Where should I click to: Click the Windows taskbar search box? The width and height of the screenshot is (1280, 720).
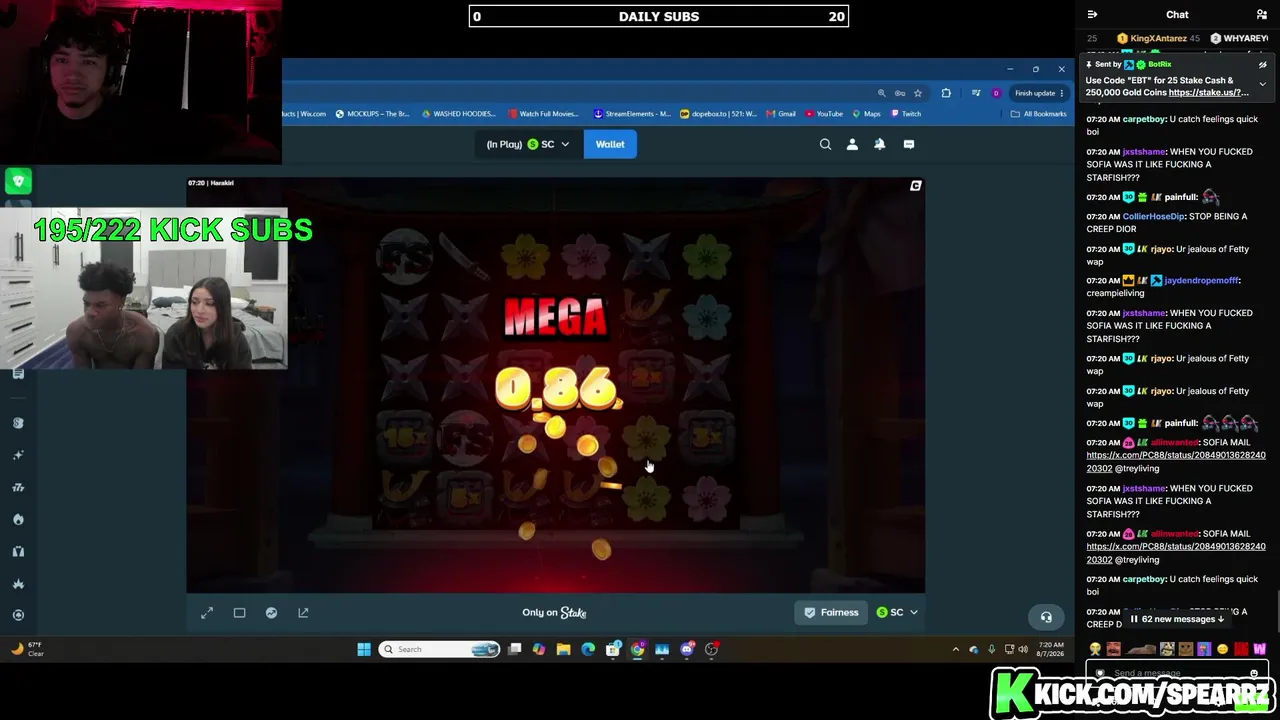[440, 650]
